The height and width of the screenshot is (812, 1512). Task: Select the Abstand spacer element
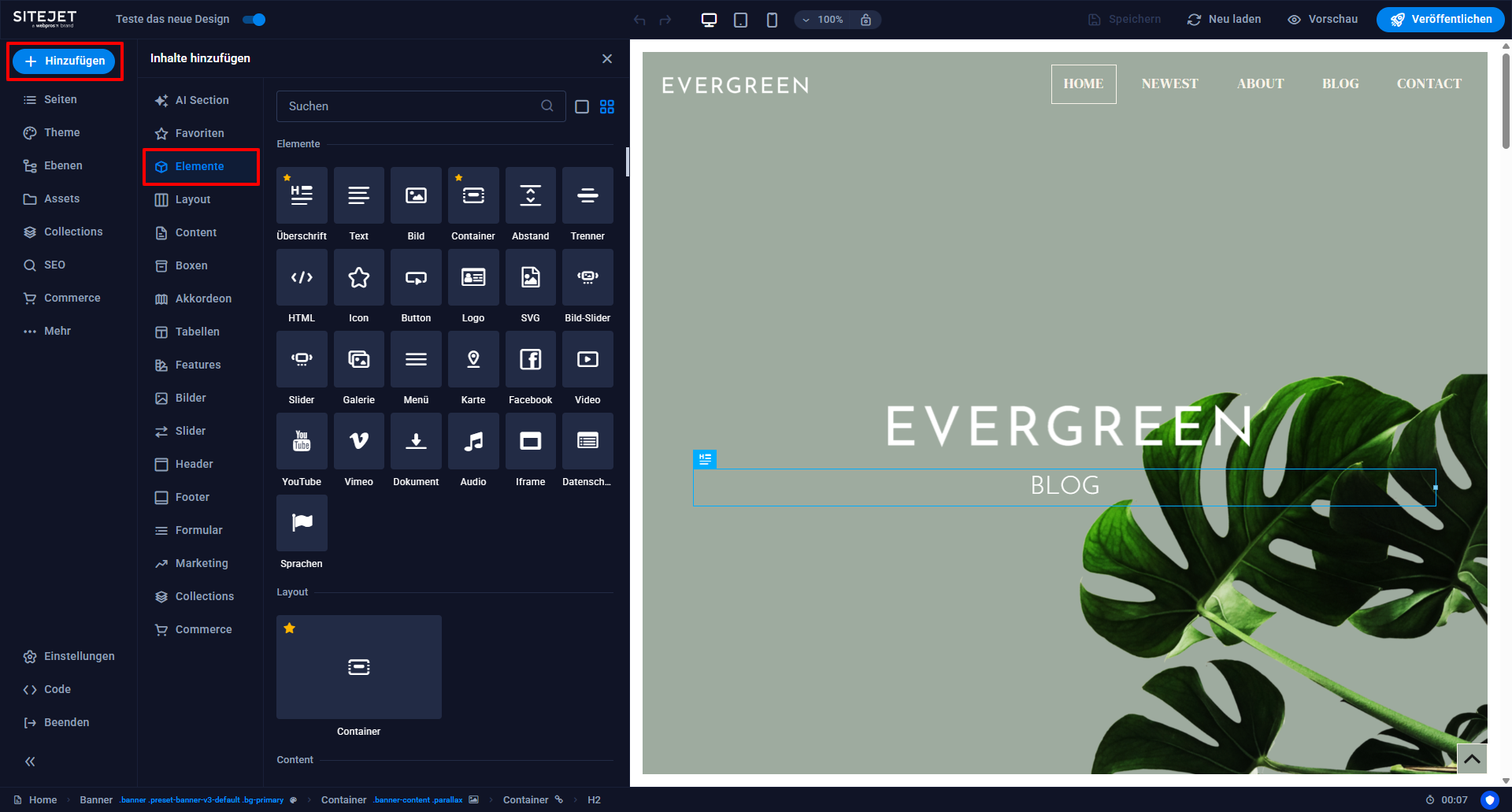point(531,195)
